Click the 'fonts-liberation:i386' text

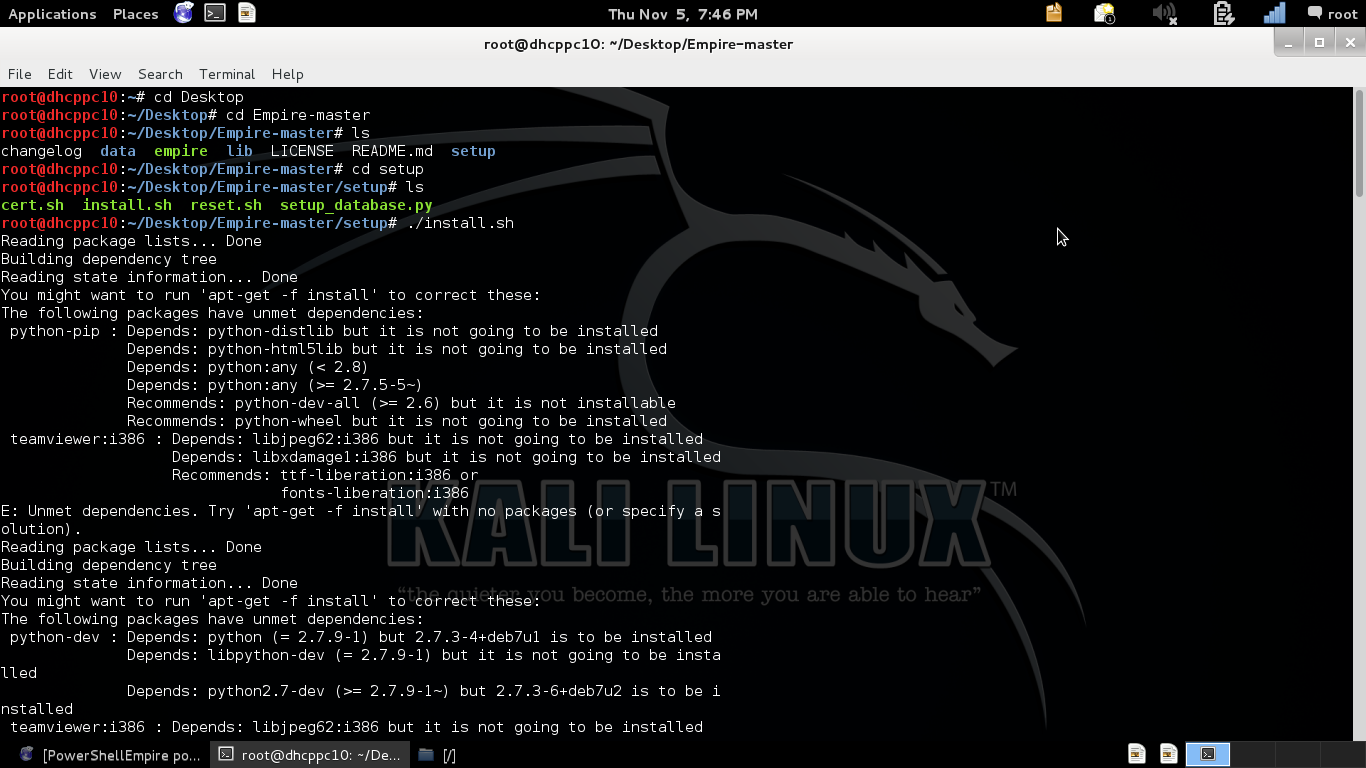374,493
